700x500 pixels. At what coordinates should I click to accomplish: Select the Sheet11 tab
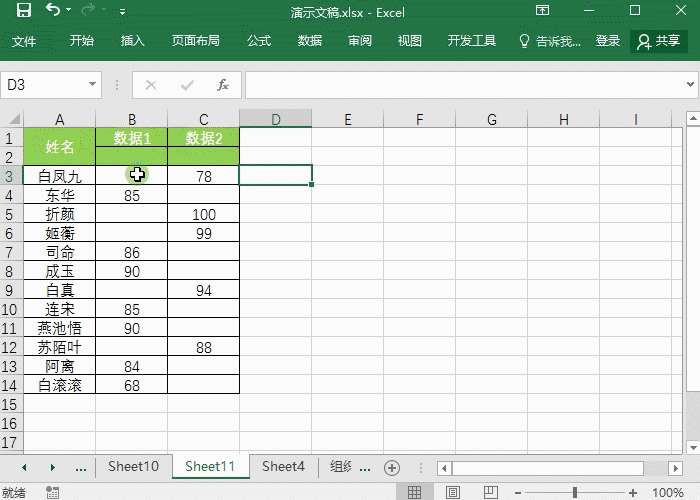tap(210, 467)
